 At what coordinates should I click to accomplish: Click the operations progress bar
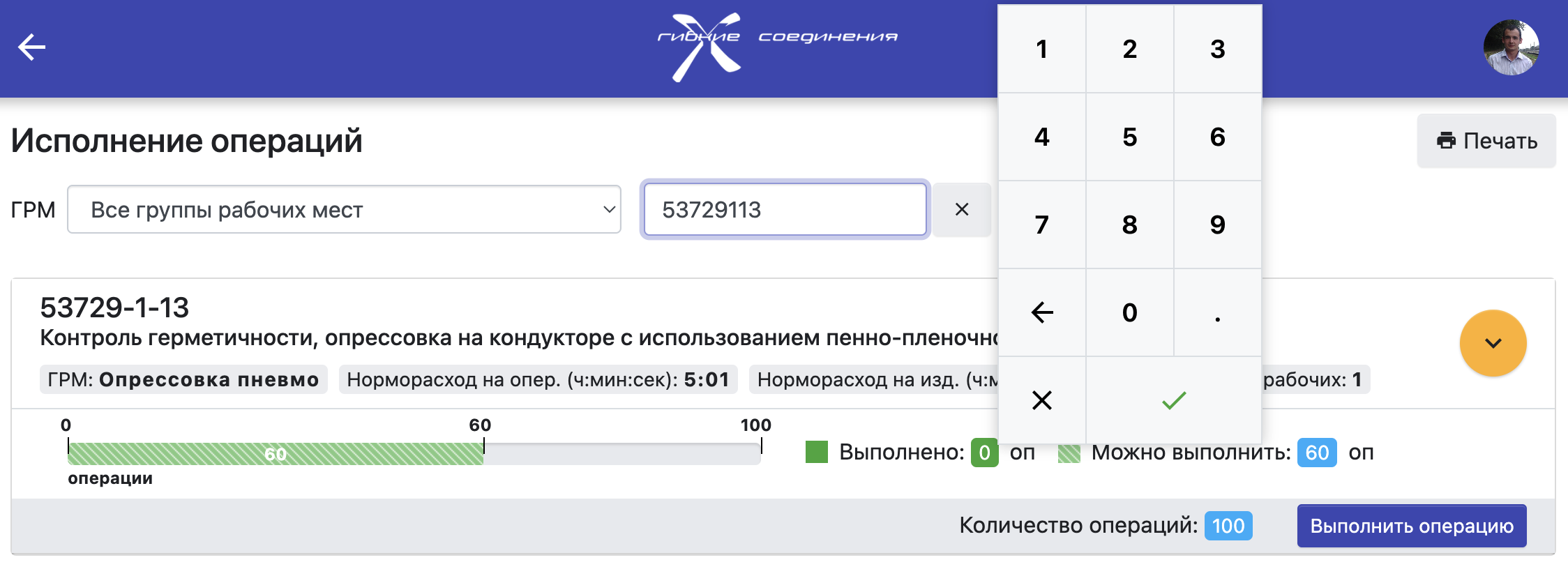click(x=414, y=454)
